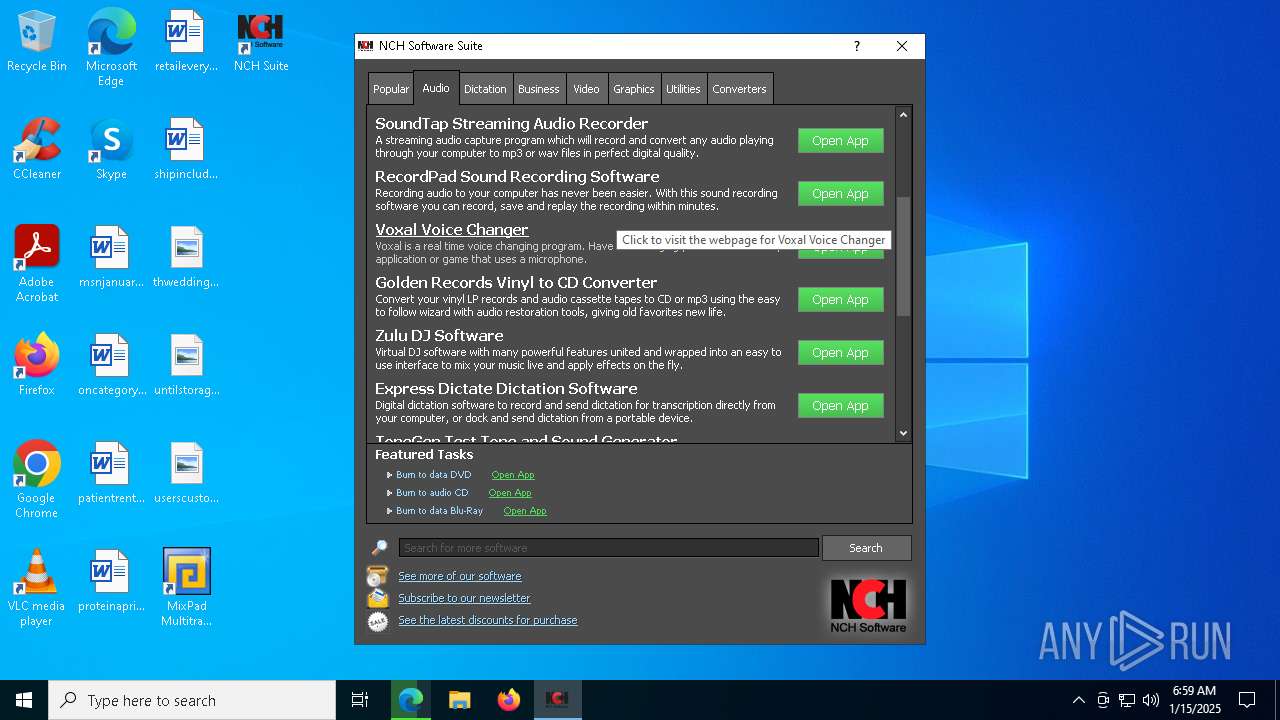This screenshot has height=720, width=1280.
Task: Open the notification center
Action: pos(1247,700)
